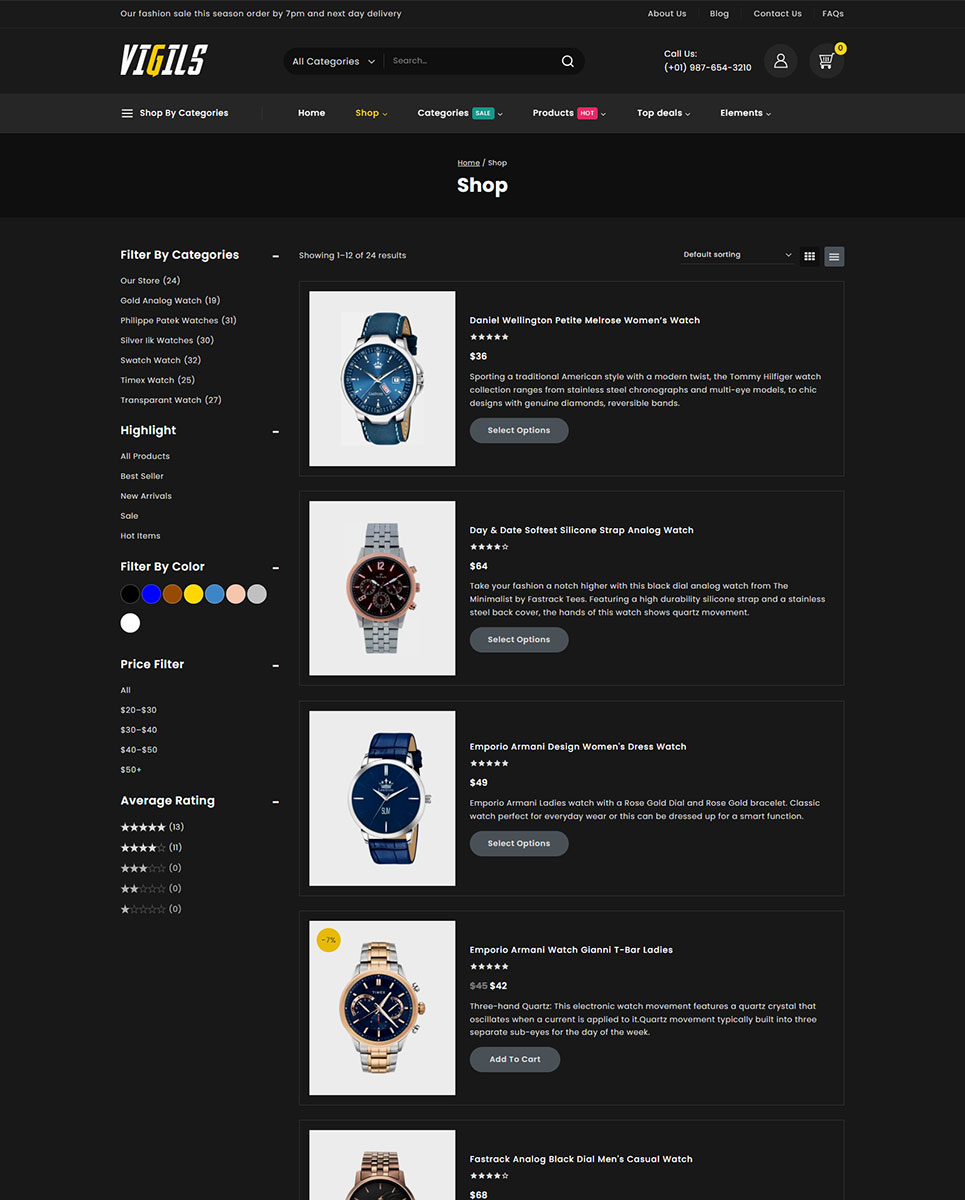Click inside the search input field
This screenshot has height=1200, width=965.
(470, 61)
